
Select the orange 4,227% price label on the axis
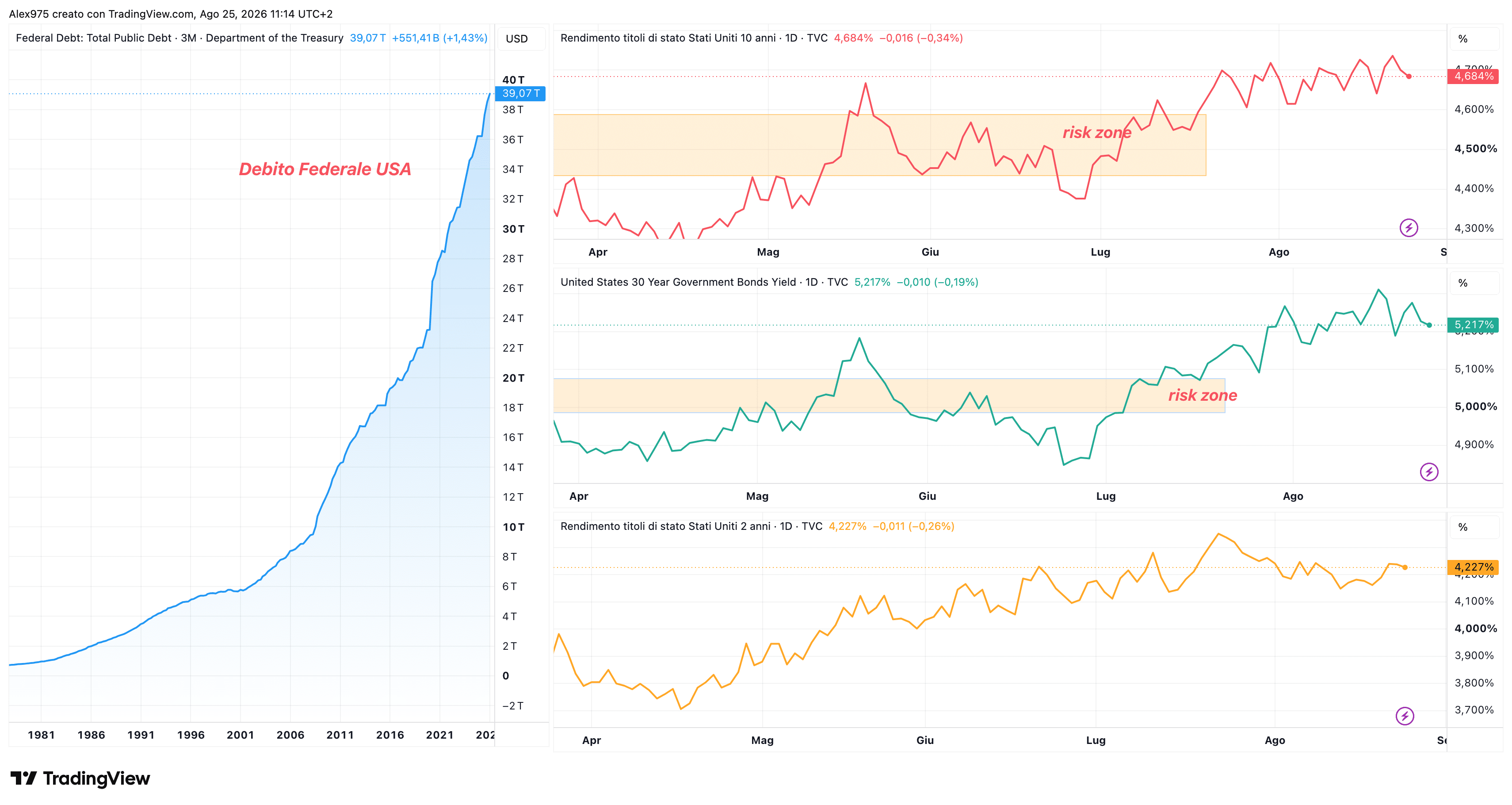pyautogui.click(x=1473, y=567)
